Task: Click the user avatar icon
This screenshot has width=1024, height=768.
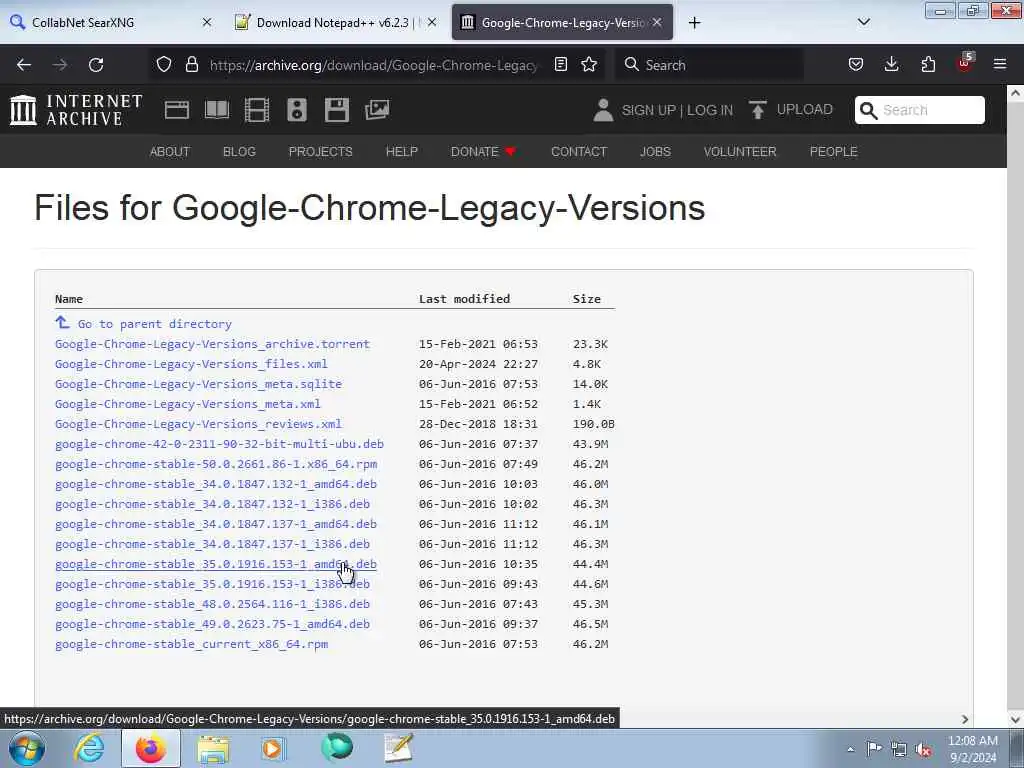Action: tap(603, 110)
